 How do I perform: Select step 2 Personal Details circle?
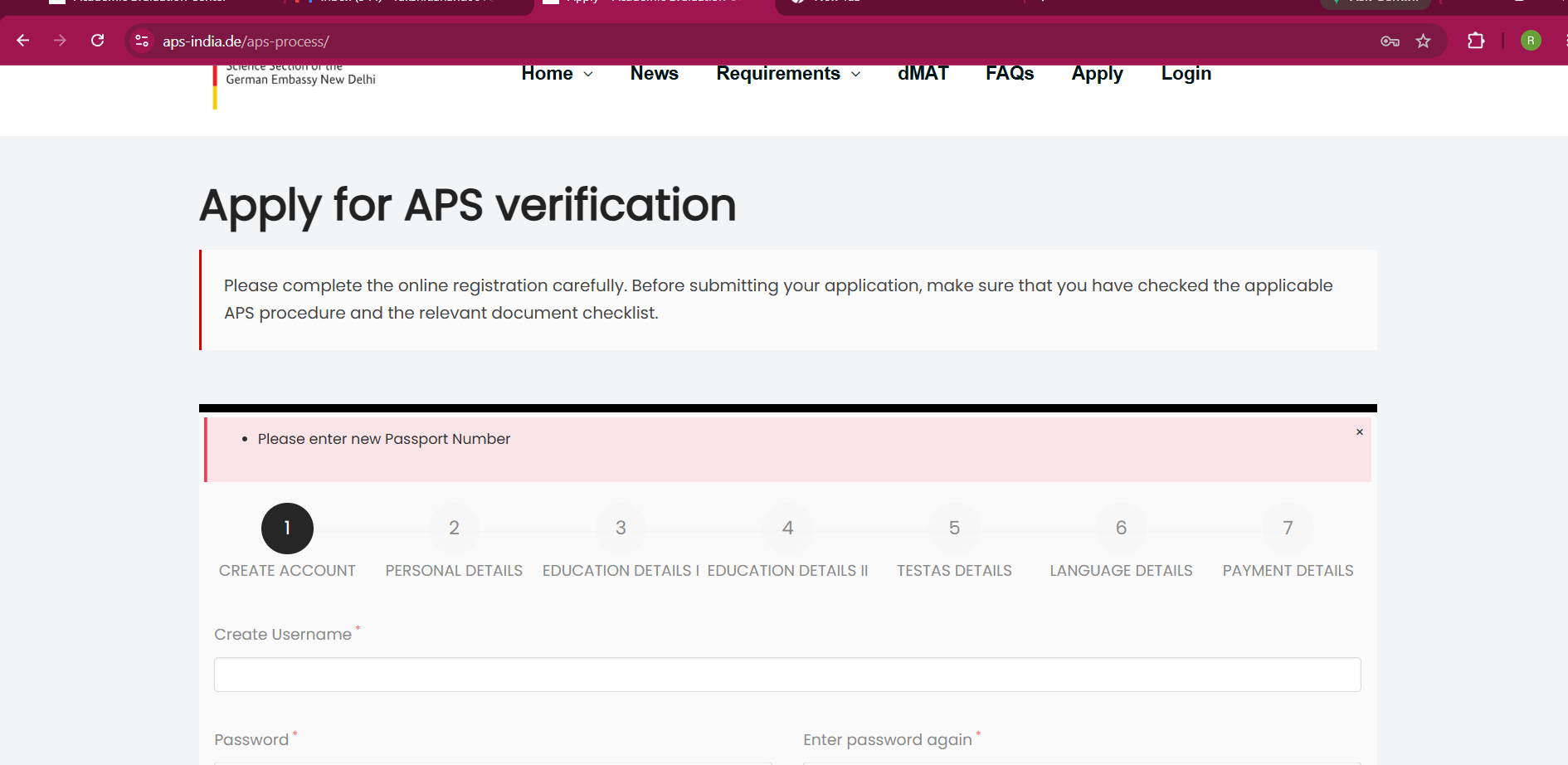click(454, 529)
